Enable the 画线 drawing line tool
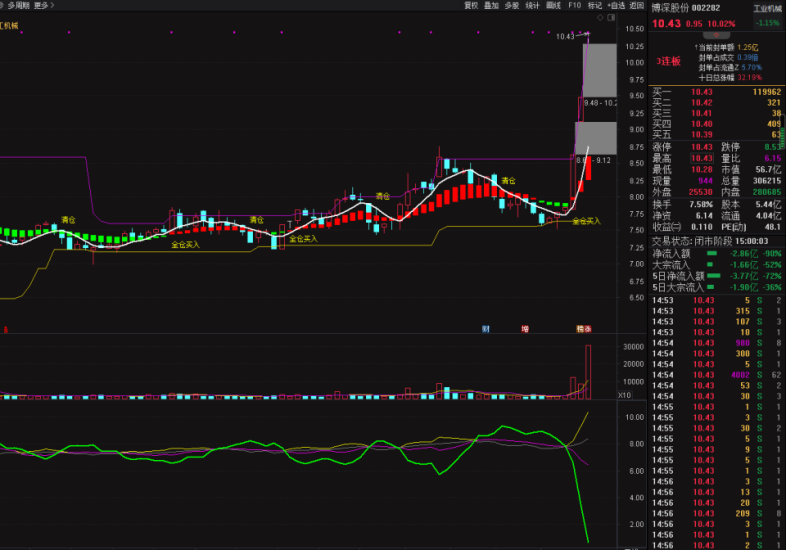The image size is (786, 550). point(553,5)
